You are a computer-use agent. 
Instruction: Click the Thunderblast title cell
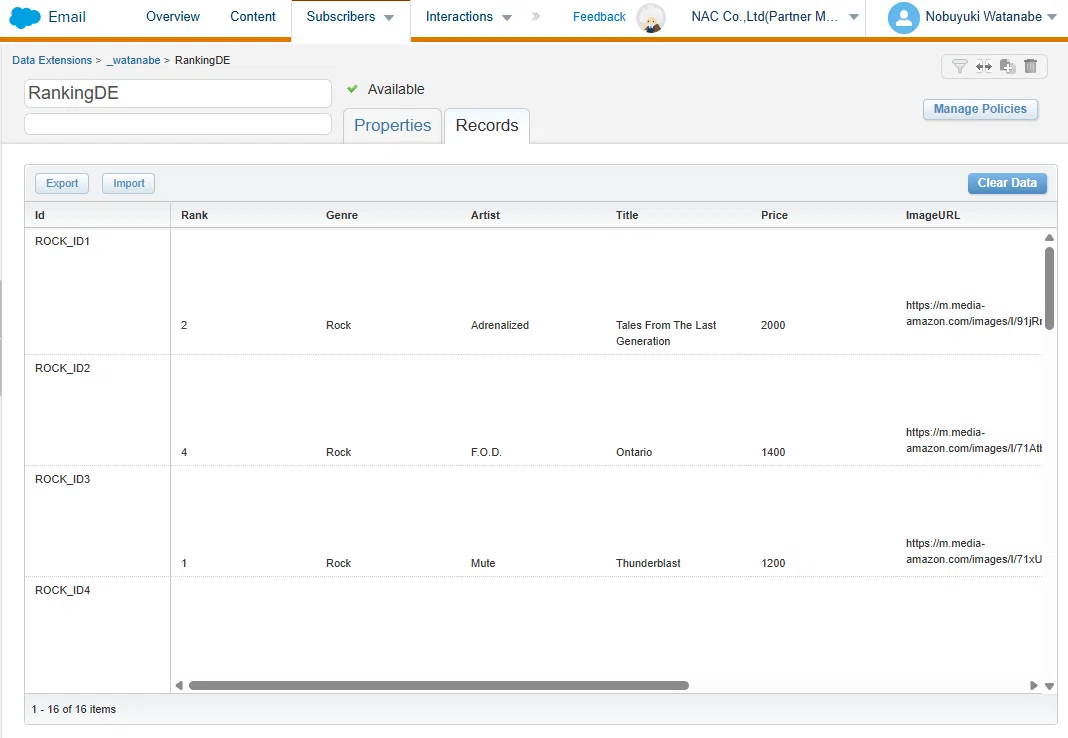click(648, 563)
